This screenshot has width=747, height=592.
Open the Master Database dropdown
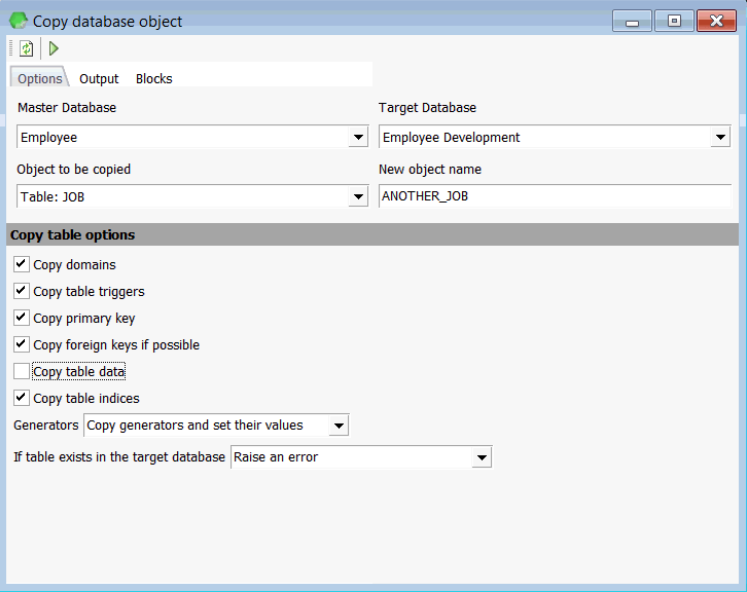(358, 137)
